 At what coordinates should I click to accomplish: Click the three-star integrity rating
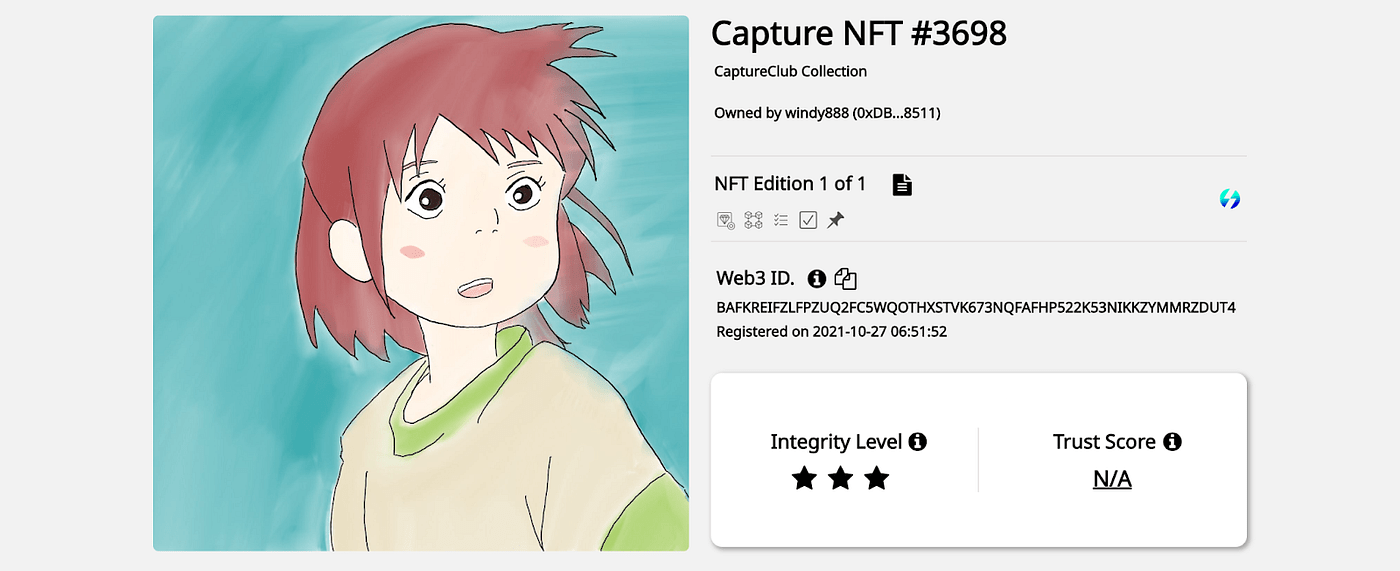(840, 479)
